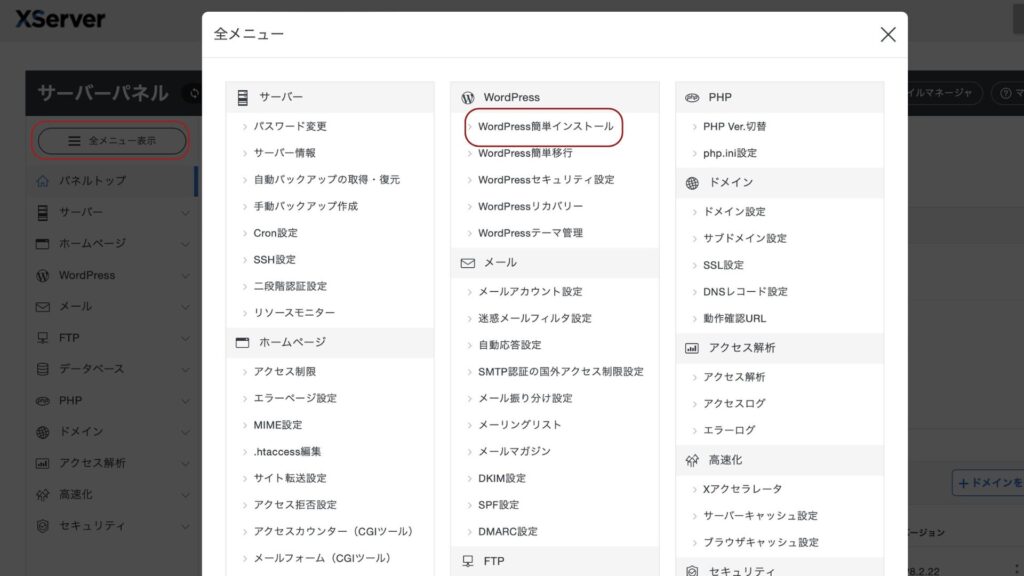Click the sidebar FTP icon
The height and width of the screenshot is (576, 1024).
(x=42, y=338)
